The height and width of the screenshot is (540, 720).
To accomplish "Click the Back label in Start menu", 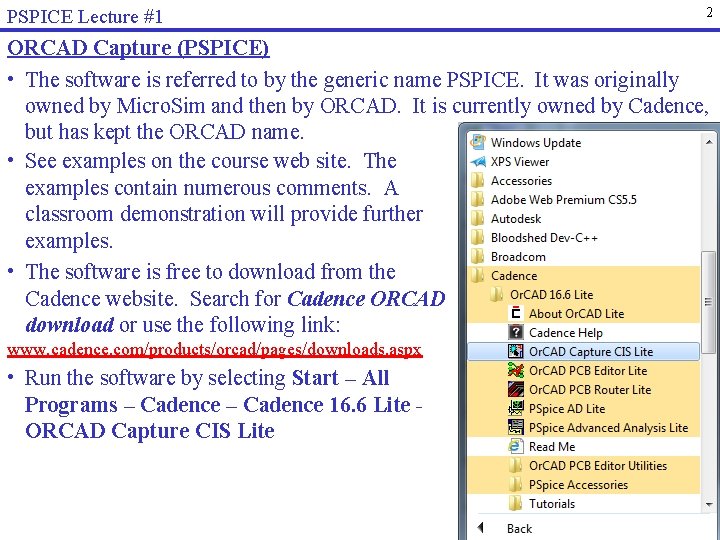I will (x=519, y=529).
